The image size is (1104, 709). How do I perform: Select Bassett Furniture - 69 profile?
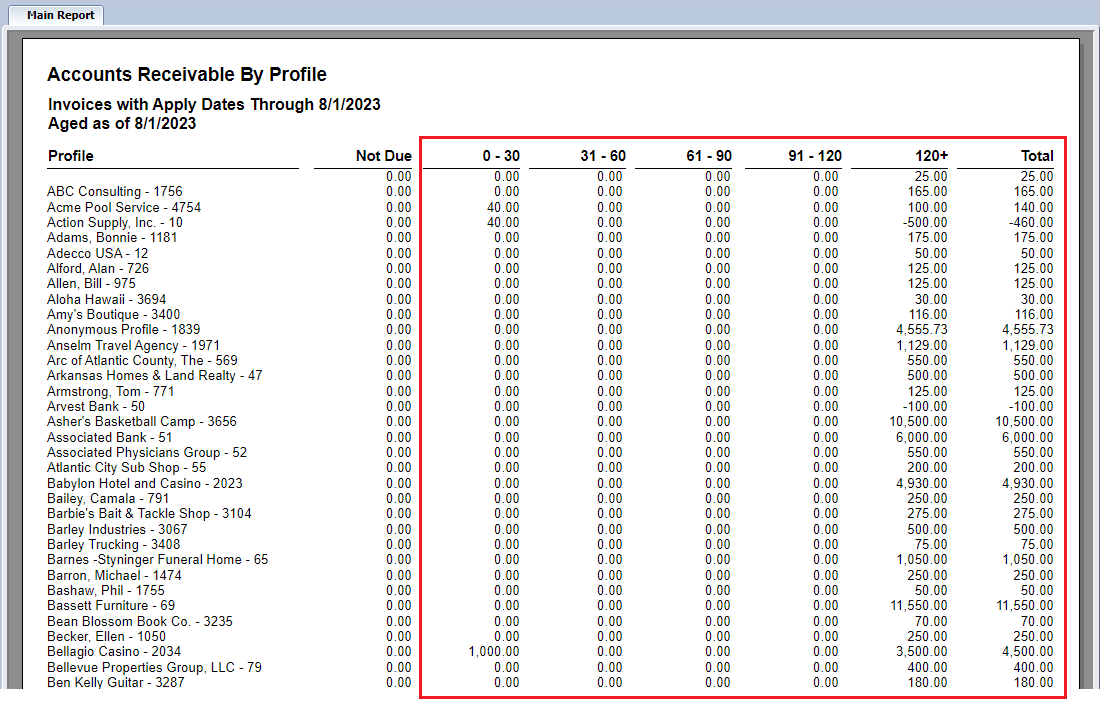[x=111, y=606]
